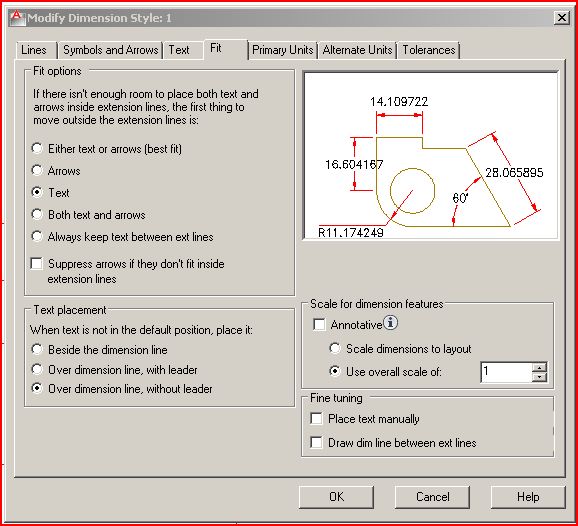Select 'Either text or arrows (best fit)' option
Screen dimensions: 578x526
click(37, 149)
